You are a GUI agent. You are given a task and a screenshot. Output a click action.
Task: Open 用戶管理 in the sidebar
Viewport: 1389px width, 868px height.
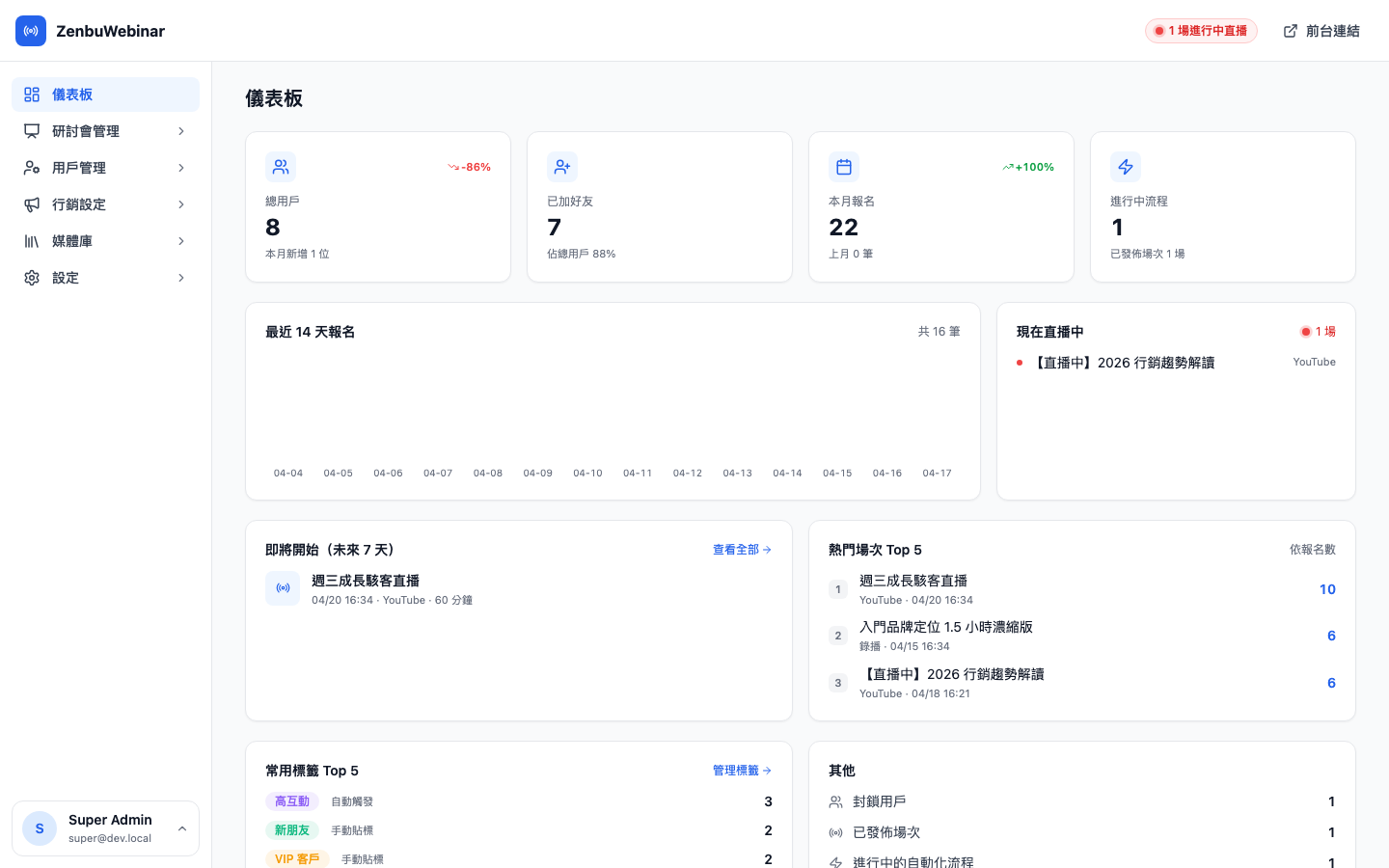(x=106, y=168)
